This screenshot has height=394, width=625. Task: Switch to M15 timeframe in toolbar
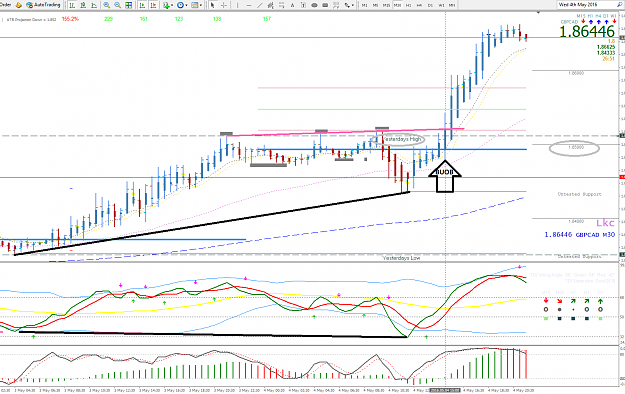(x=386, y=5)
